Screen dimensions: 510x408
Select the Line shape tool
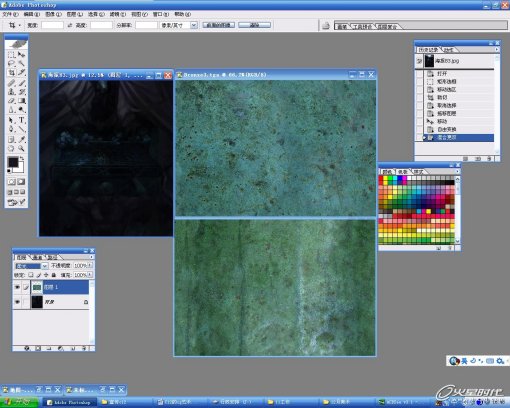pos(22,129)
